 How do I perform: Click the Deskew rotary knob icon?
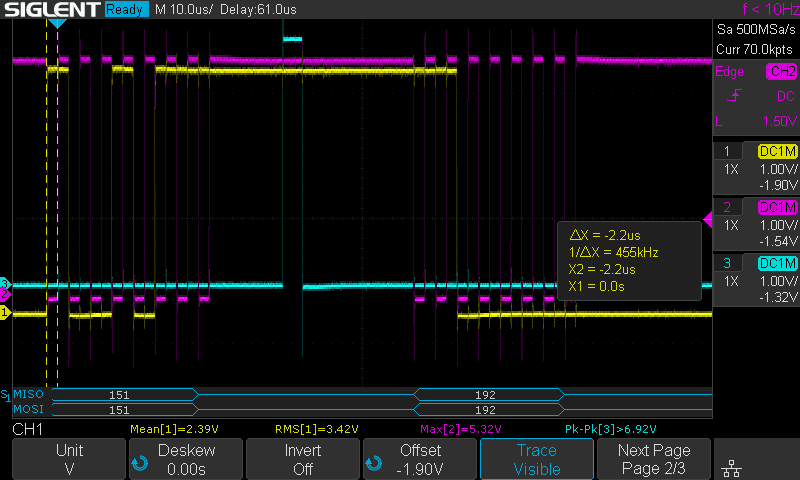tap(139, 463)
